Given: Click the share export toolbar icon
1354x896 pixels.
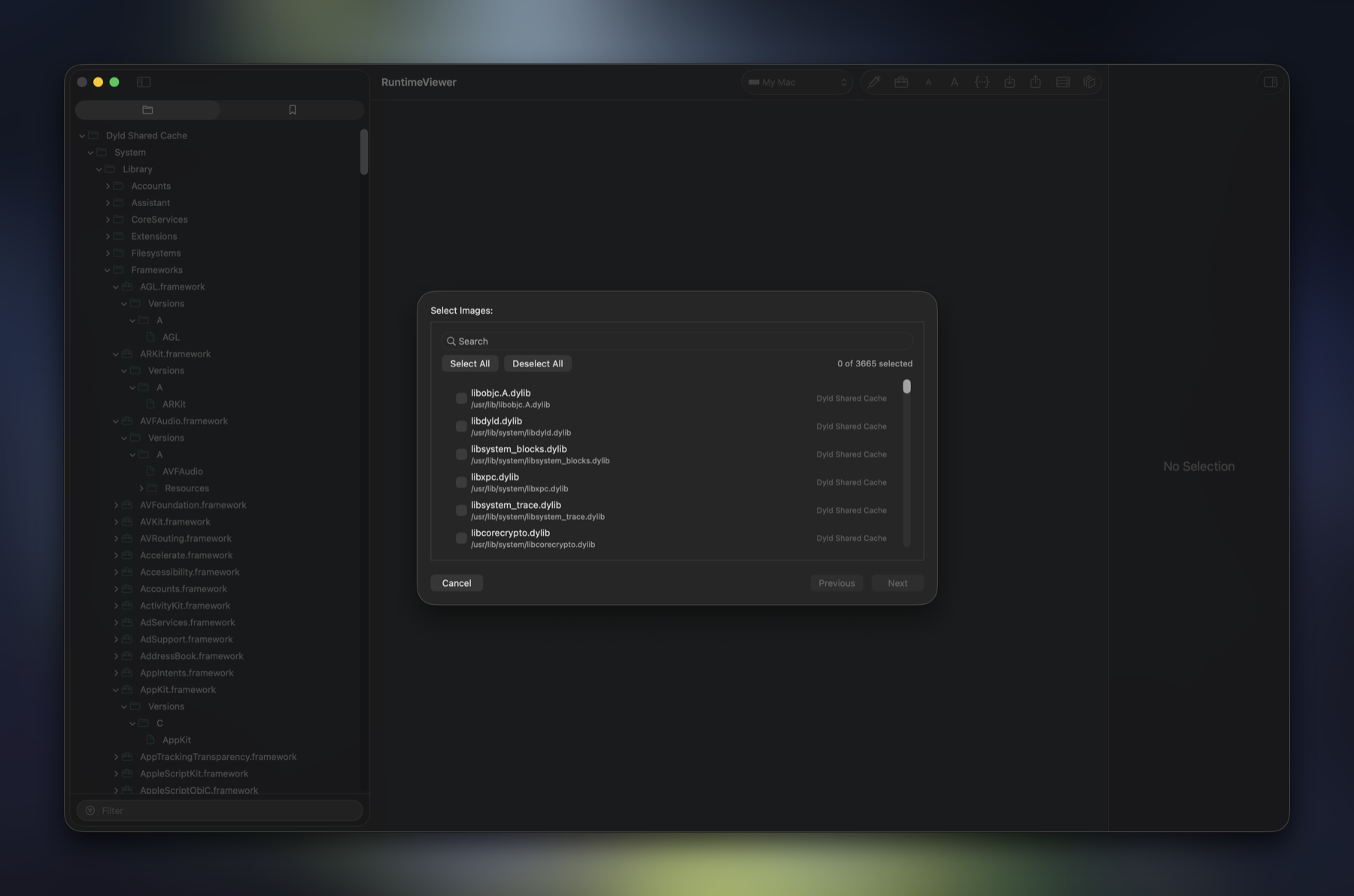Looking at the screenshot, I should tap(1035, 82).
